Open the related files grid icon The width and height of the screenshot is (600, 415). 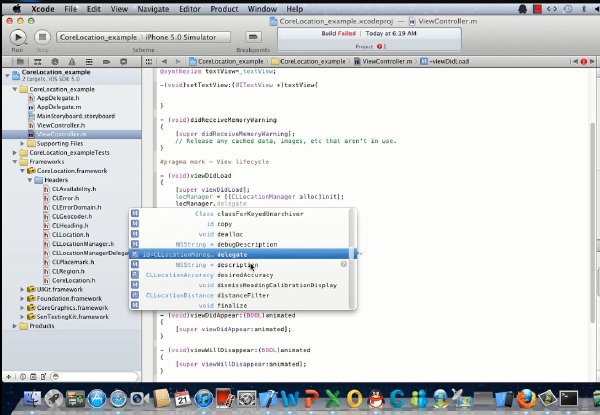[x=149, y=62]
